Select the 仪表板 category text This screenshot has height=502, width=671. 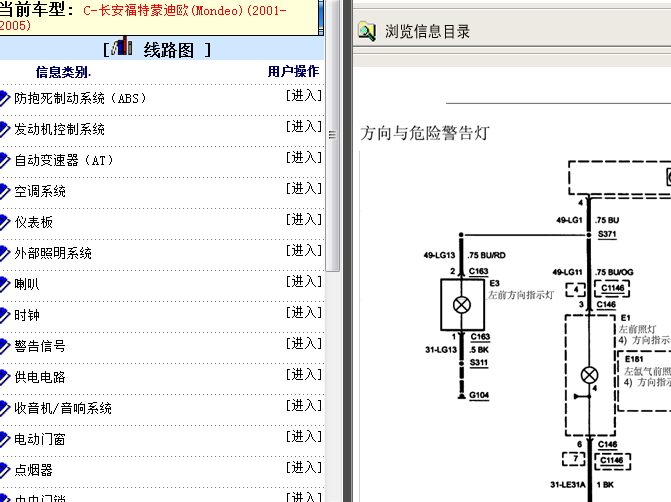tap(33, 222)
